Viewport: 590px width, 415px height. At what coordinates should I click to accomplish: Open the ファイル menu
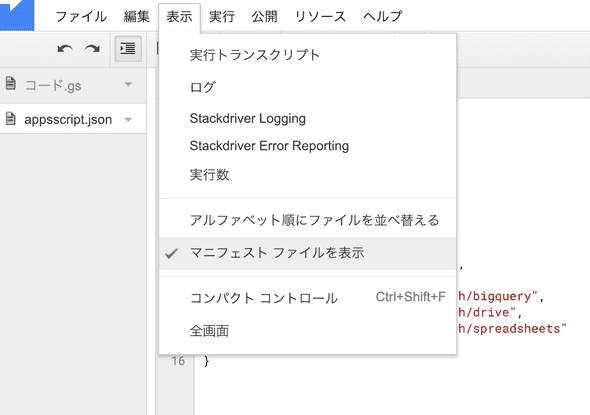[81, 17]
